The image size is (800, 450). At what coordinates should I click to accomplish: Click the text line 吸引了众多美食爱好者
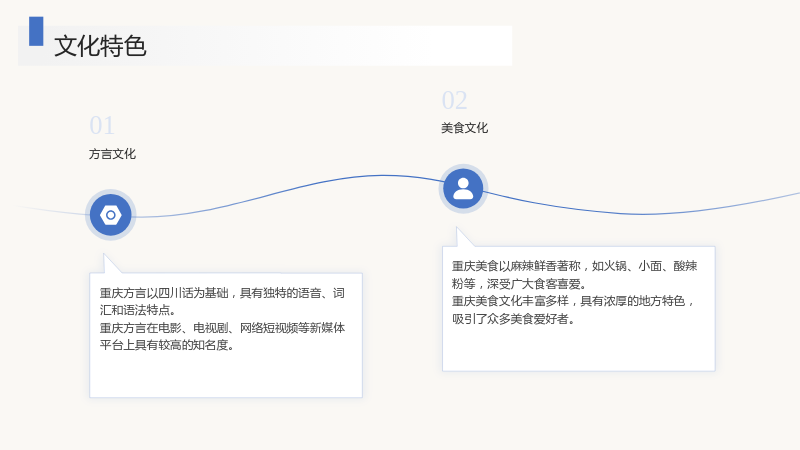(513, 319)
